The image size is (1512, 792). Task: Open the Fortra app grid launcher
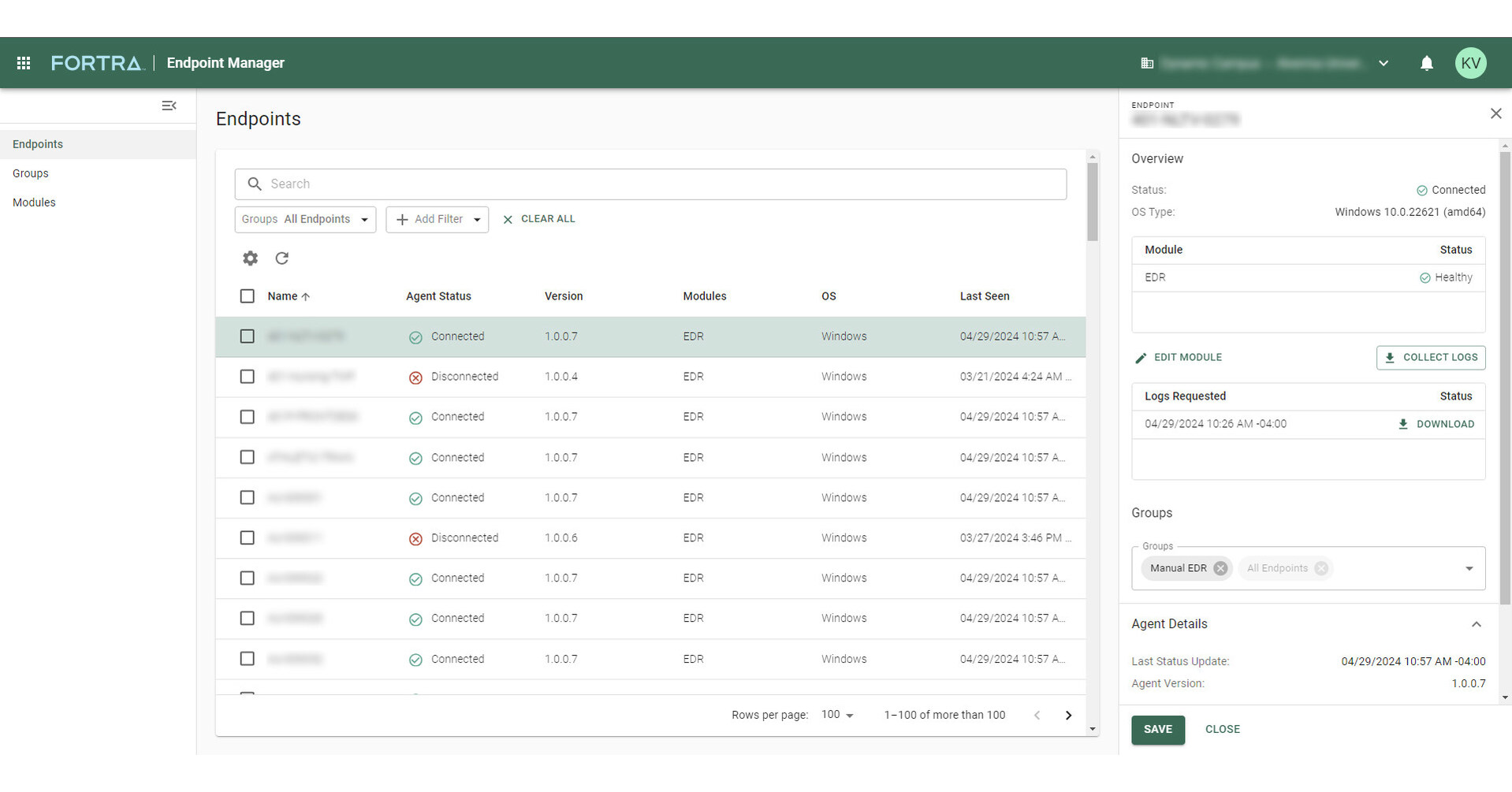tap(22, 63)
